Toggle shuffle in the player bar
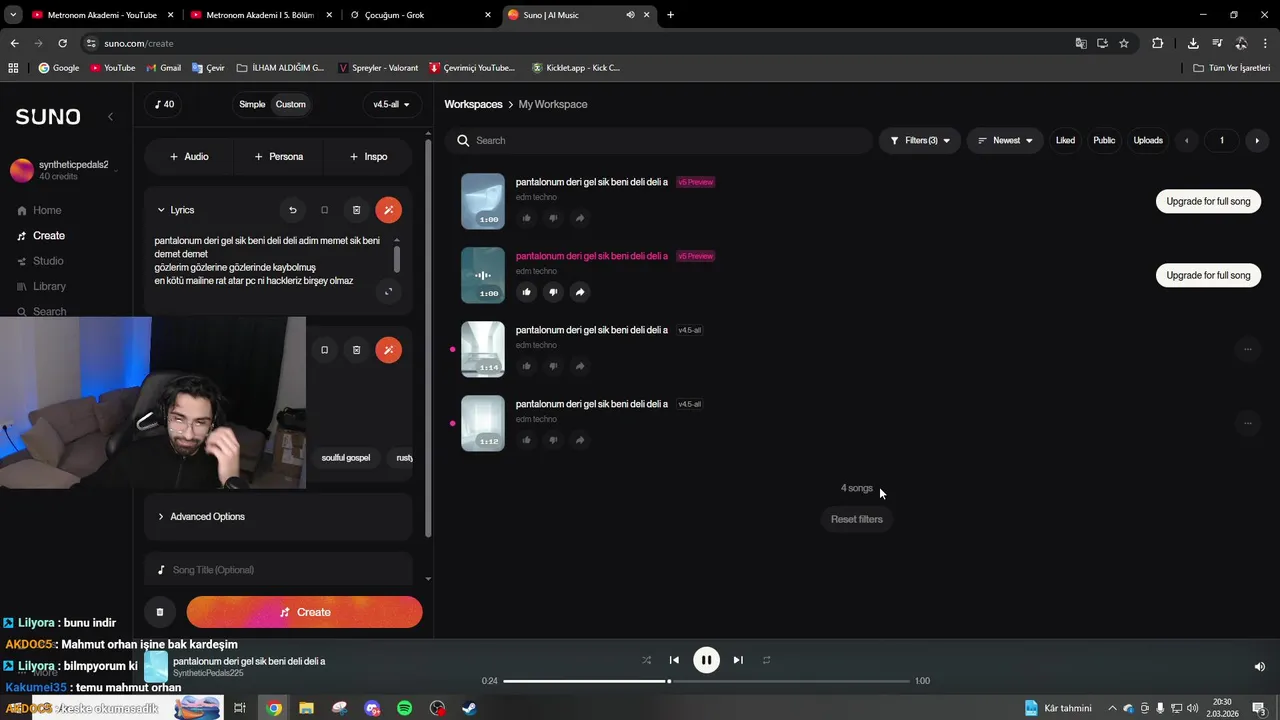Screen dimensions: 1280x720 pos(646,660)
